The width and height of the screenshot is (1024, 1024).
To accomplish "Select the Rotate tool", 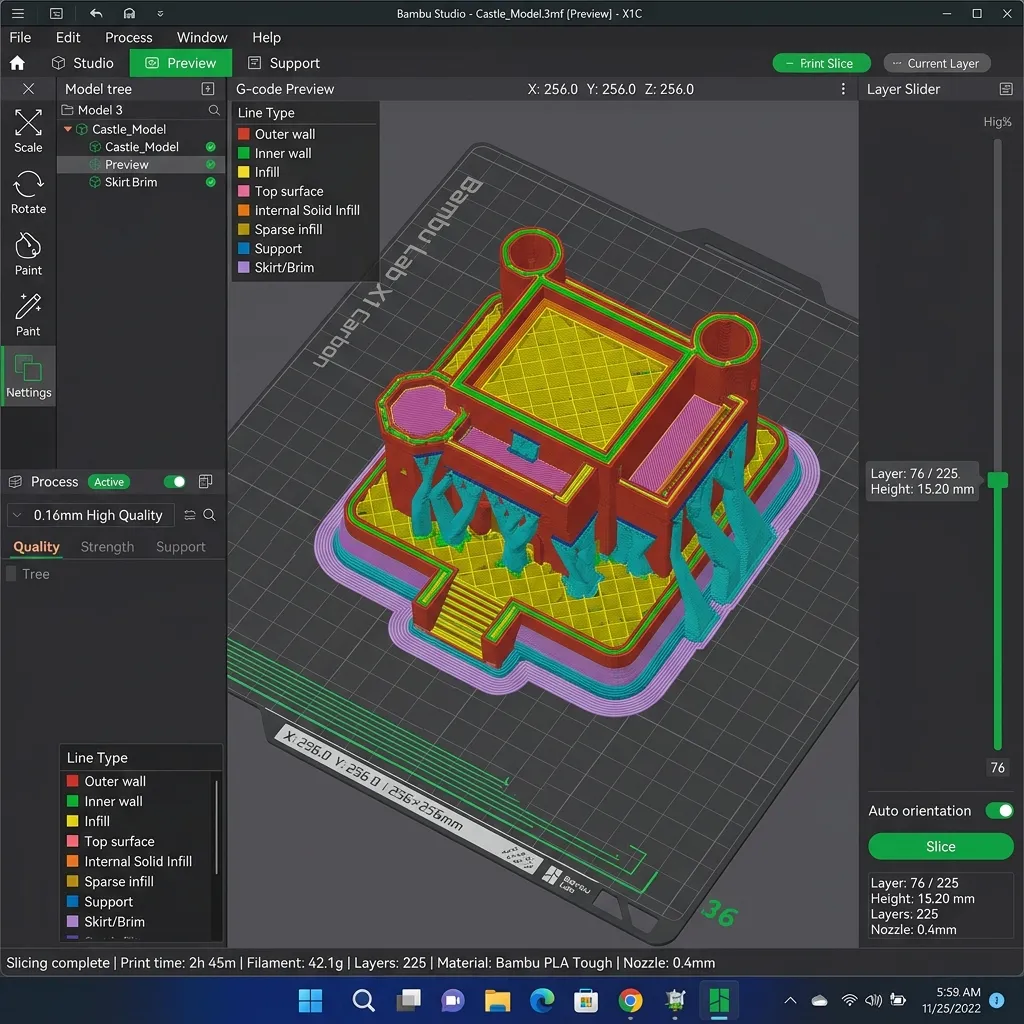I will pyautogui.click(x=28, y=193).
